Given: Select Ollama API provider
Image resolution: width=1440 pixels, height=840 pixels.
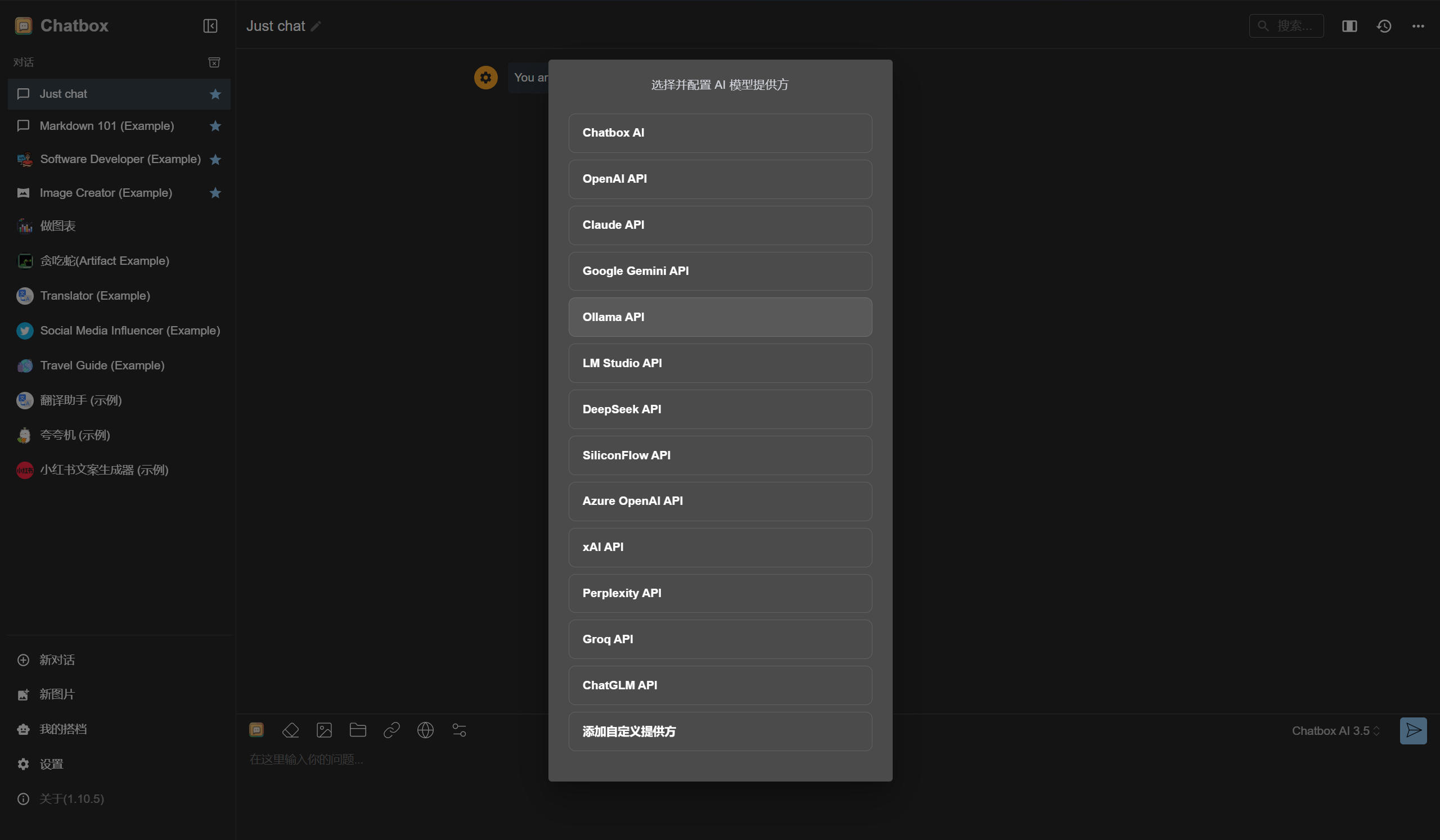Looking at the screenshot, I should click(720, 317).
